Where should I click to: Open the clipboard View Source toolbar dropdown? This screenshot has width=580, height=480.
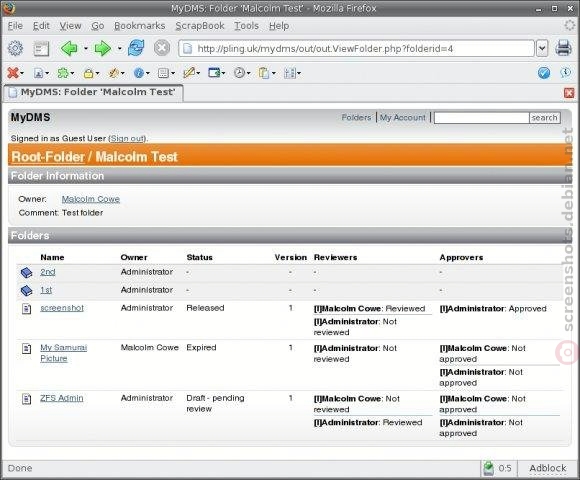tap(267, 73)
